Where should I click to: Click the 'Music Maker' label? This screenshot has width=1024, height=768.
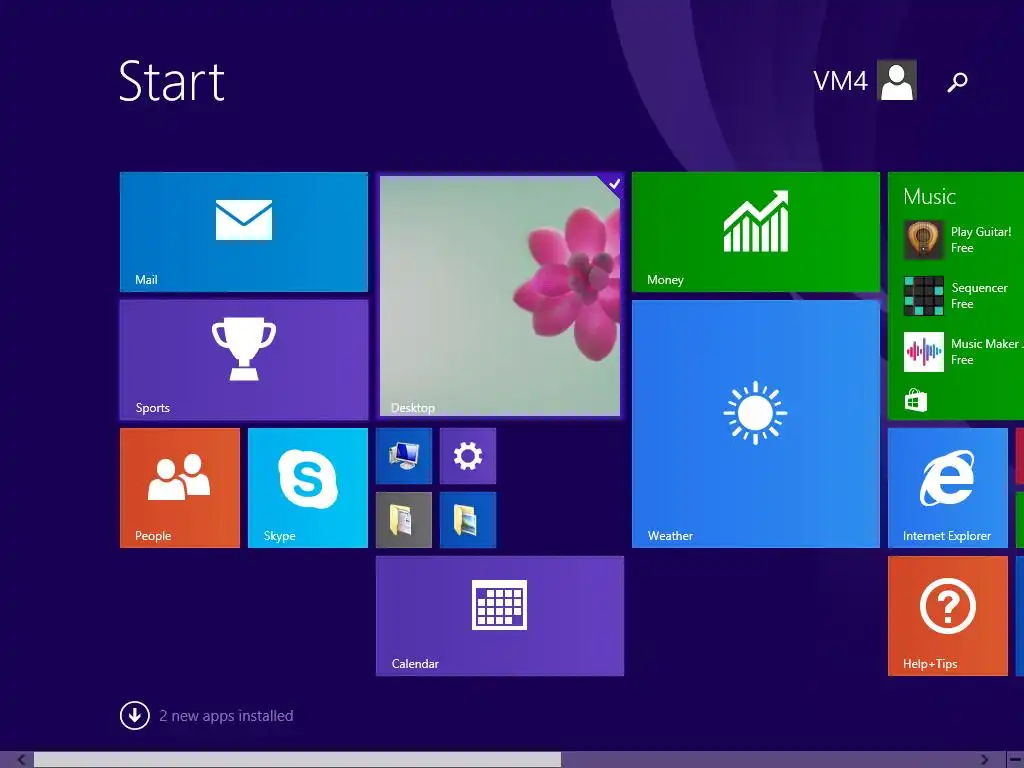pyautogui.click(x=985, y=344)
